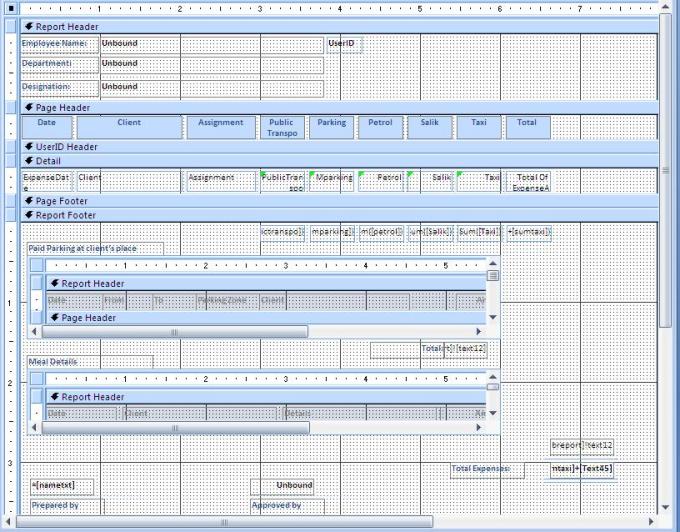Select the UserID Header section bar
680x532 pixels.
point(339,147)
